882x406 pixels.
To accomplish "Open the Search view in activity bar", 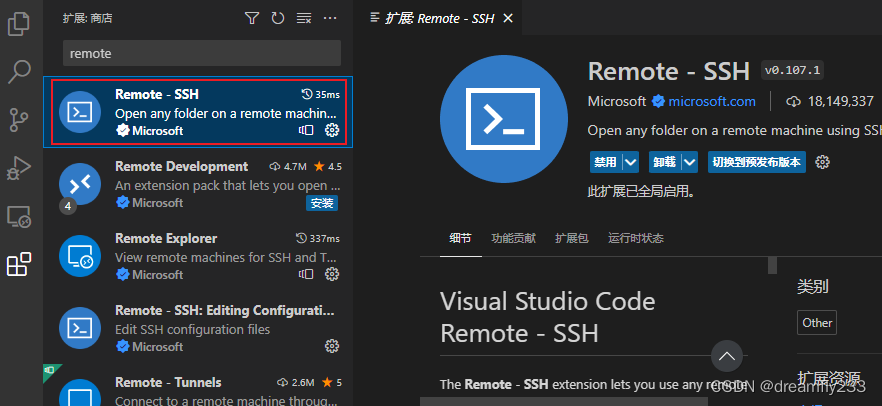I will [x=19, y=72].
